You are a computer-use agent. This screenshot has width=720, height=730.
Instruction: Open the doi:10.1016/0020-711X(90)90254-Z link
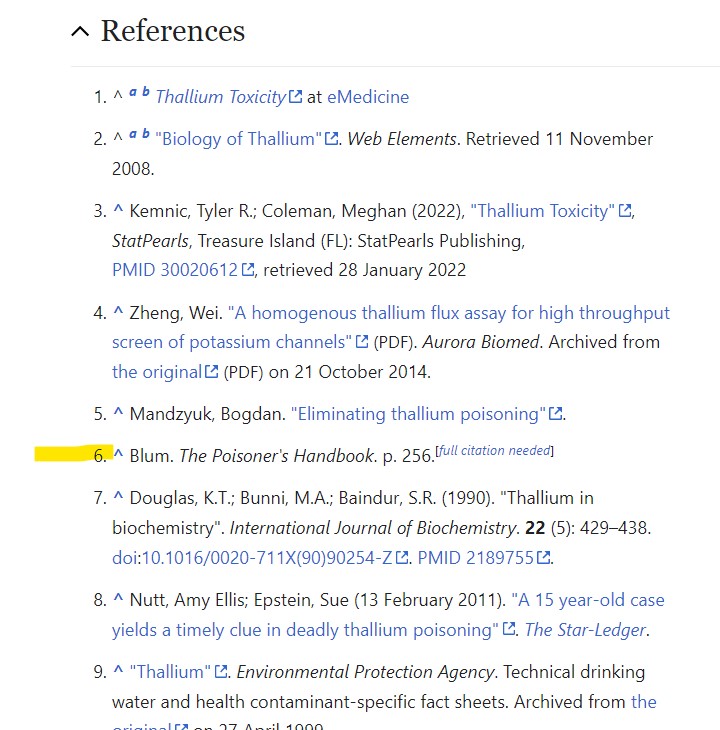point(252,557)
